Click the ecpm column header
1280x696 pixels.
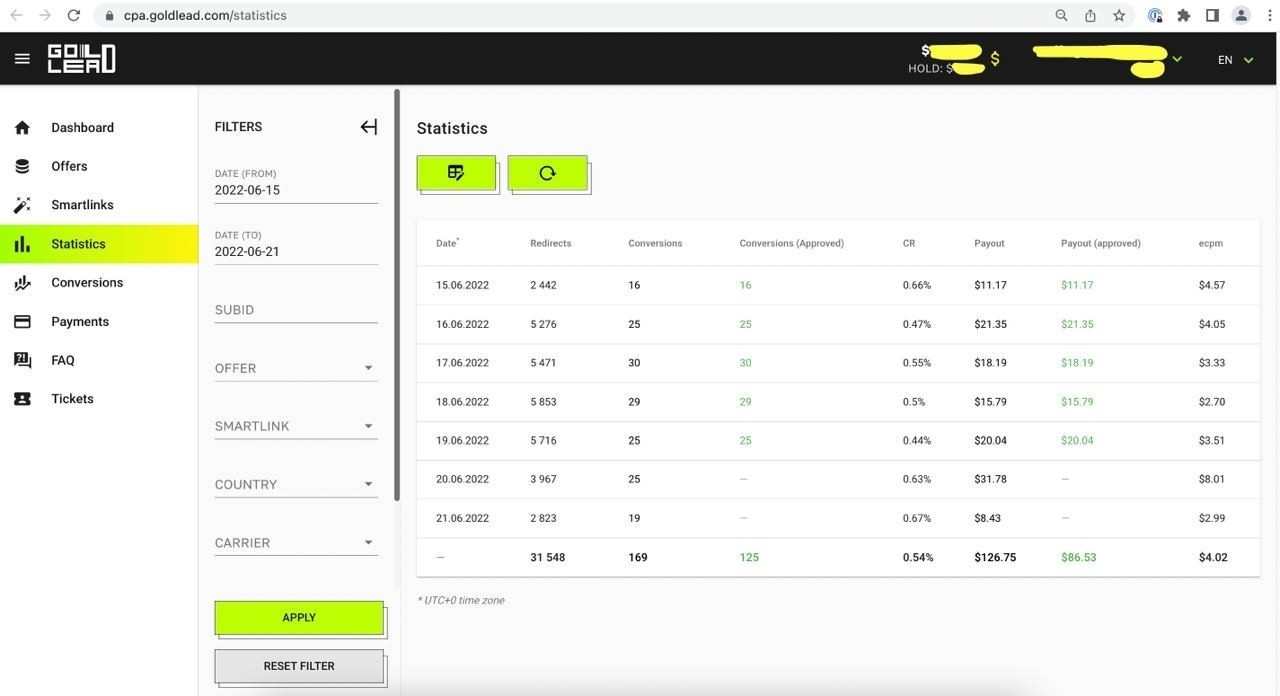click(x=1211, y=243)
